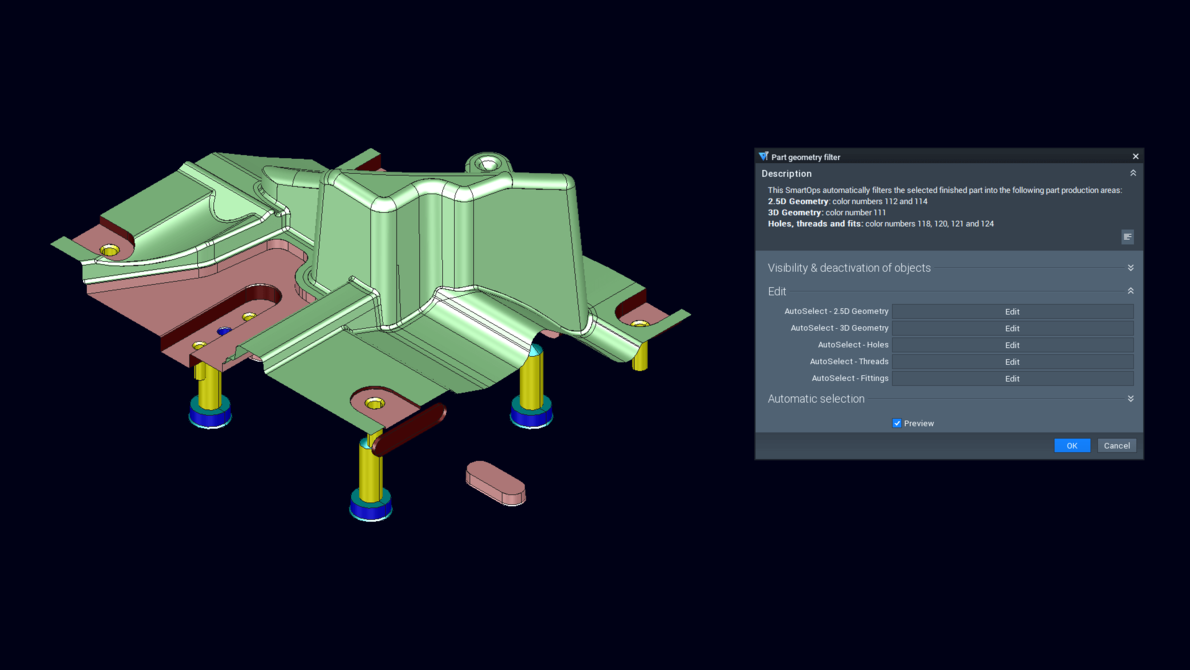Collapse the Edit section

pyautogui.click(x=1130, y=290)
